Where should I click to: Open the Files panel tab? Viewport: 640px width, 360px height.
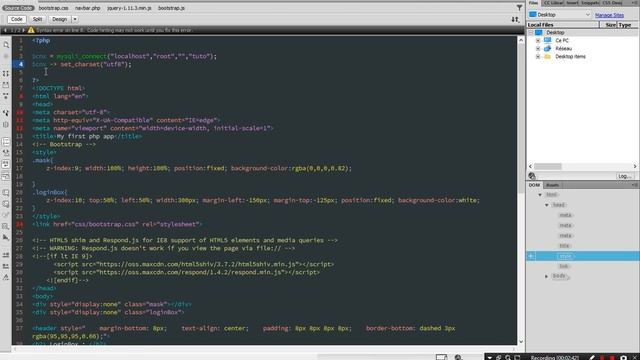pyautogui.click(x=533, y=3)
